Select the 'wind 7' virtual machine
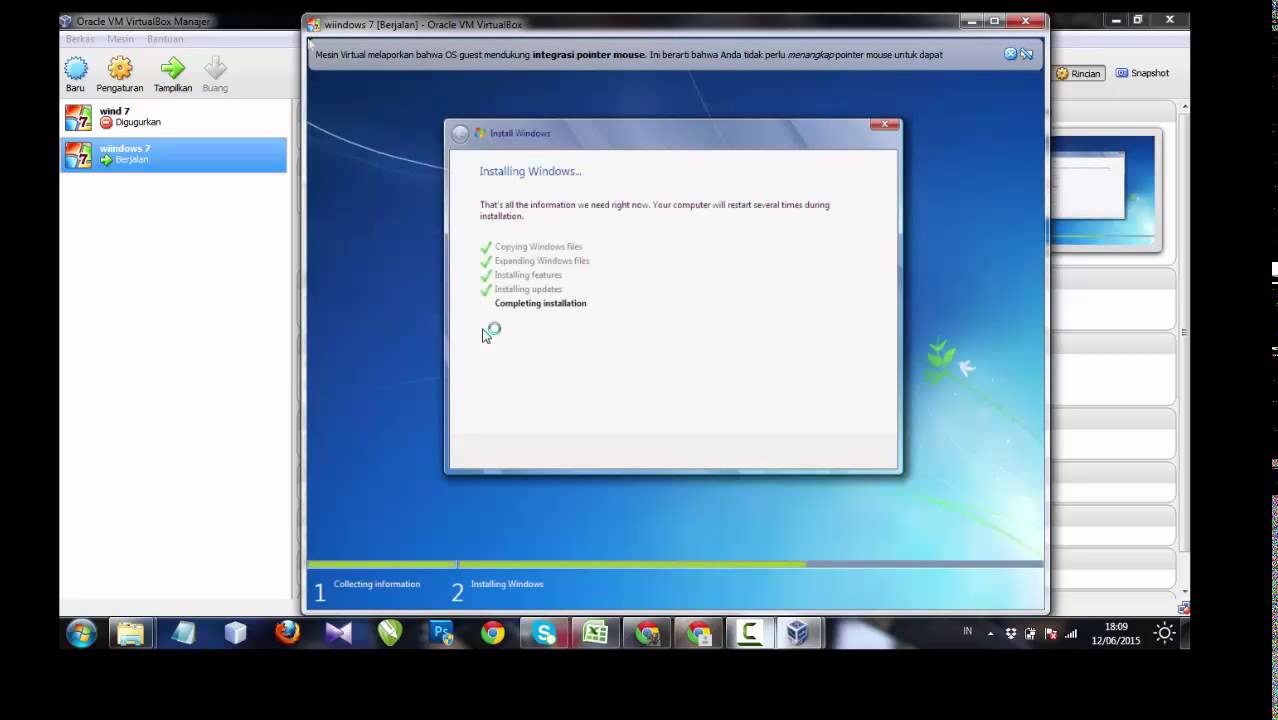 pos(173,117)
